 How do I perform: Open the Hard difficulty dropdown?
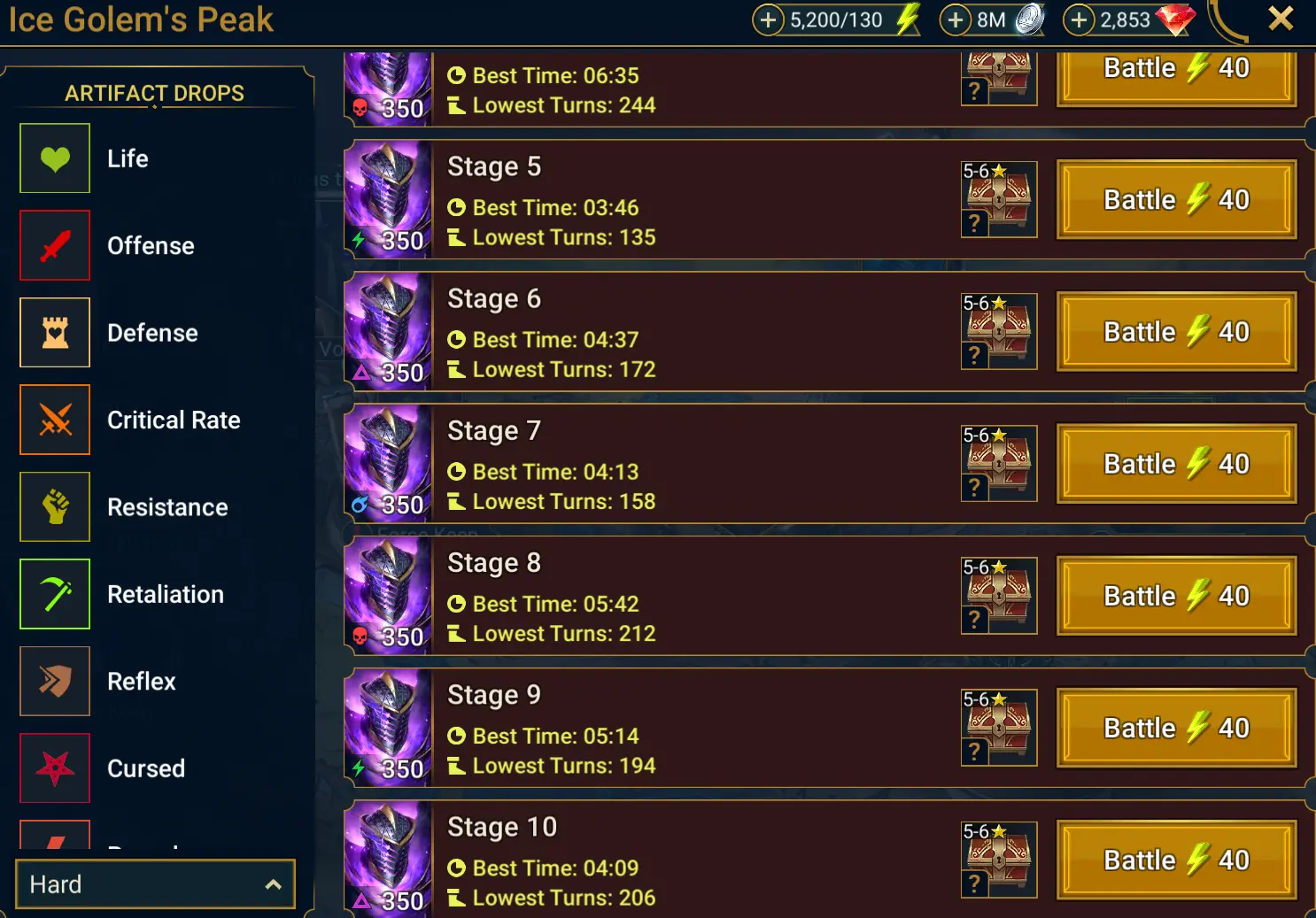coord(155,884)
